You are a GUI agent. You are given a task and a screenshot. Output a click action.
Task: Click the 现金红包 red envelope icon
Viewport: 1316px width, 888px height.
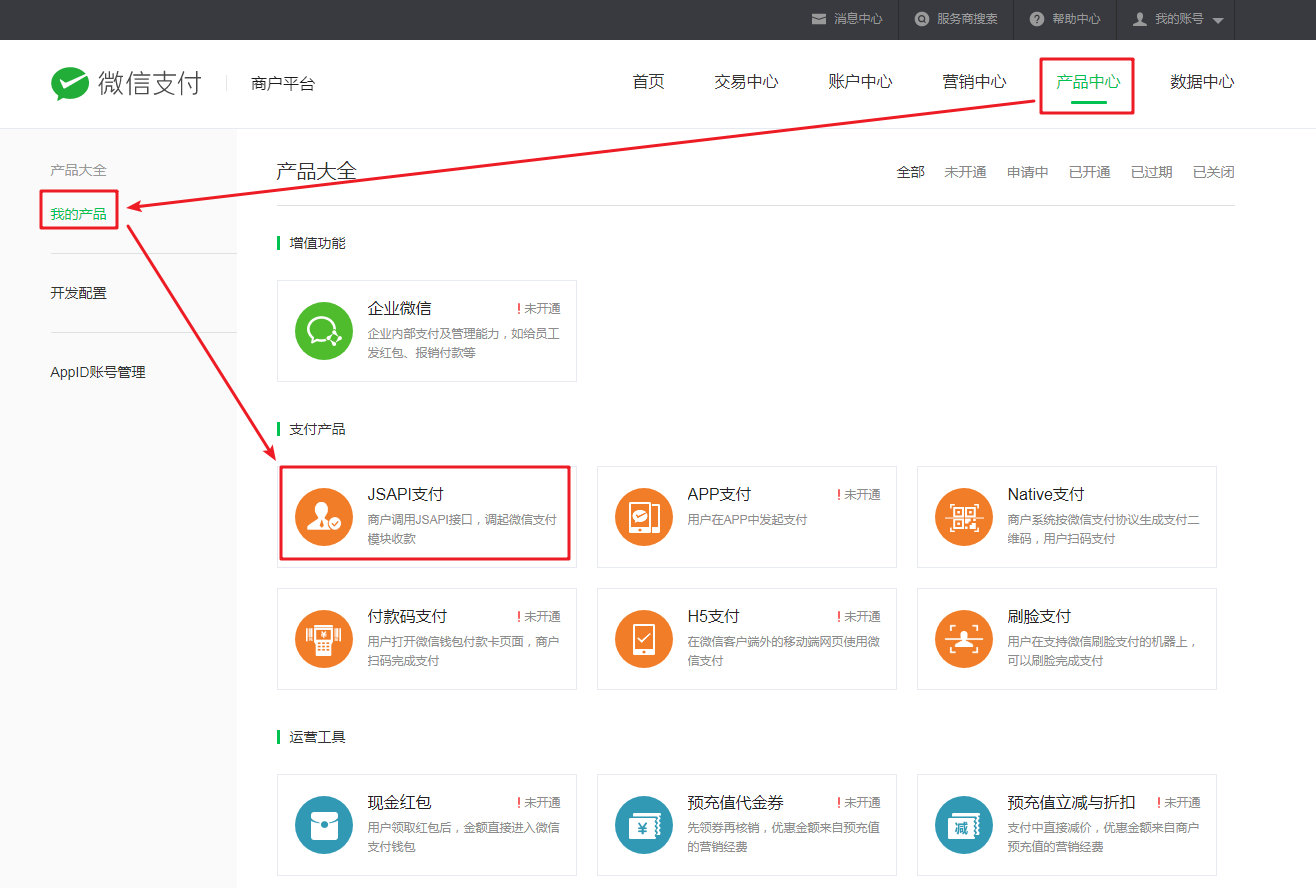point(324,824)
